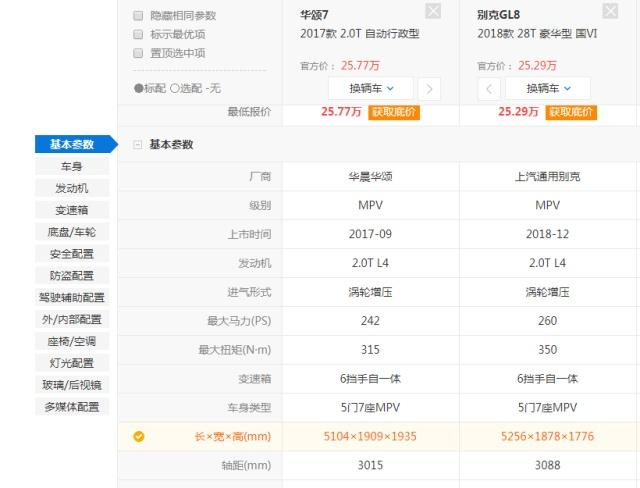Screen dimensions: 640x488
Task: Jump to 底盘/车轮 section
Action: pos(72,232)
